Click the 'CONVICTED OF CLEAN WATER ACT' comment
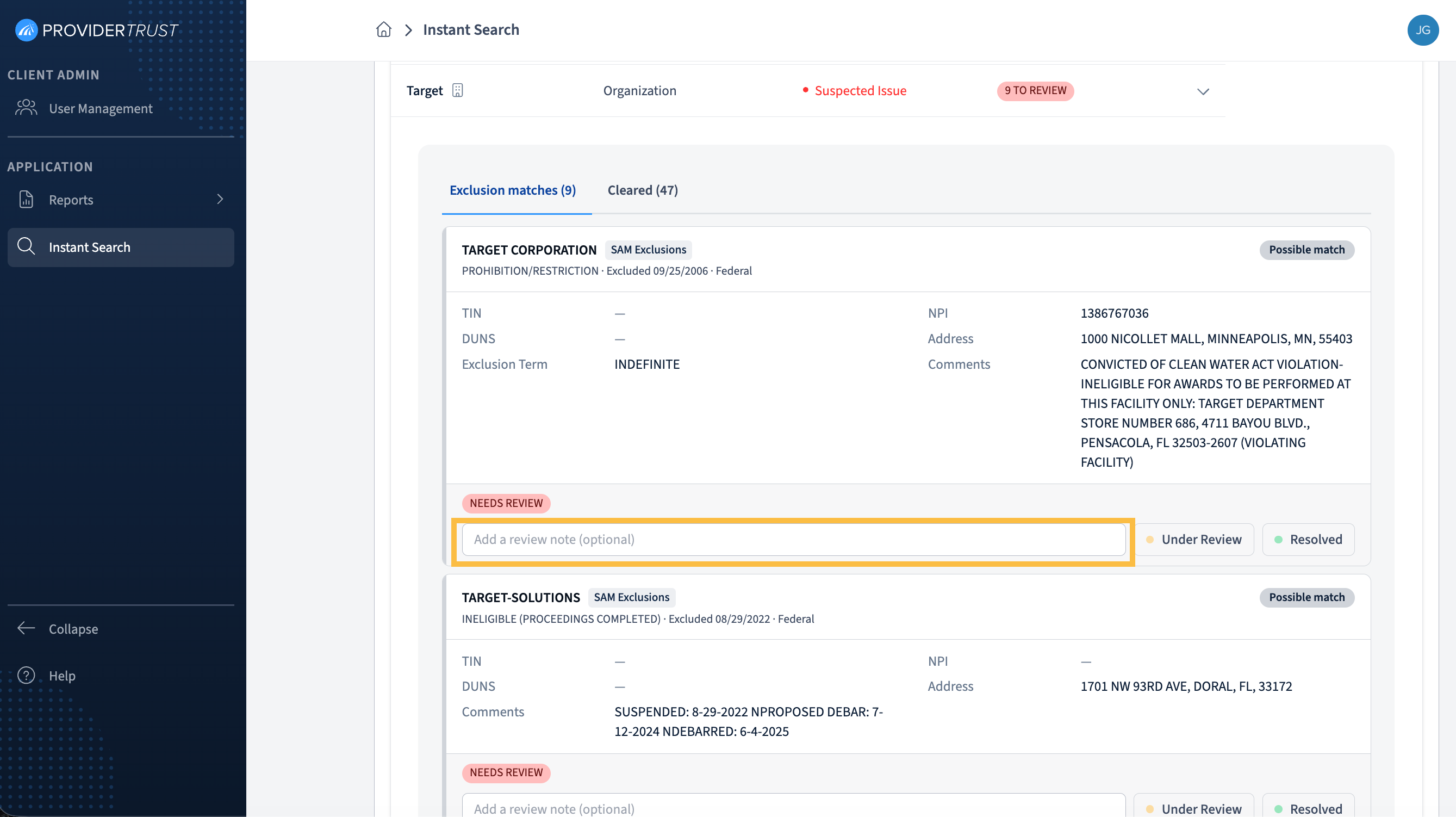Screen dimensions: 1456x817 pos(1216,413)
